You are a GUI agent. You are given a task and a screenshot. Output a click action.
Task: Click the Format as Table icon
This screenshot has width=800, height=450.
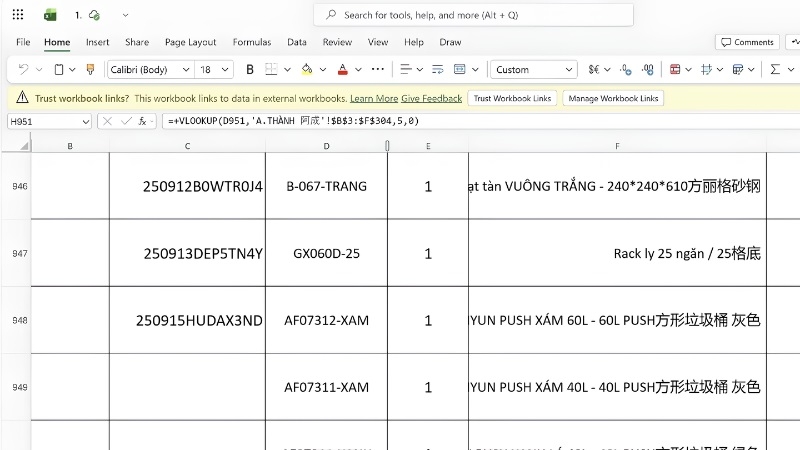[738, 69]
